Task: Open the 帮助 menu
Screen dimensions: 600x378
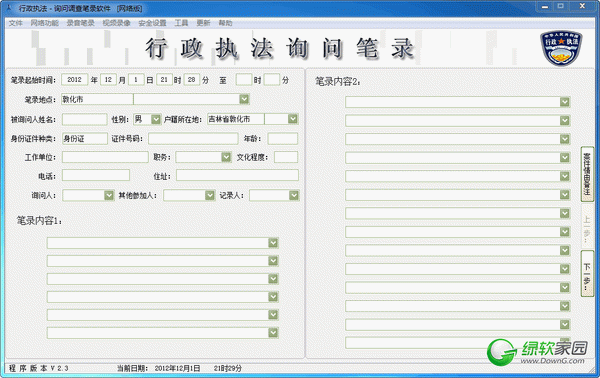Action: [225, 23]
